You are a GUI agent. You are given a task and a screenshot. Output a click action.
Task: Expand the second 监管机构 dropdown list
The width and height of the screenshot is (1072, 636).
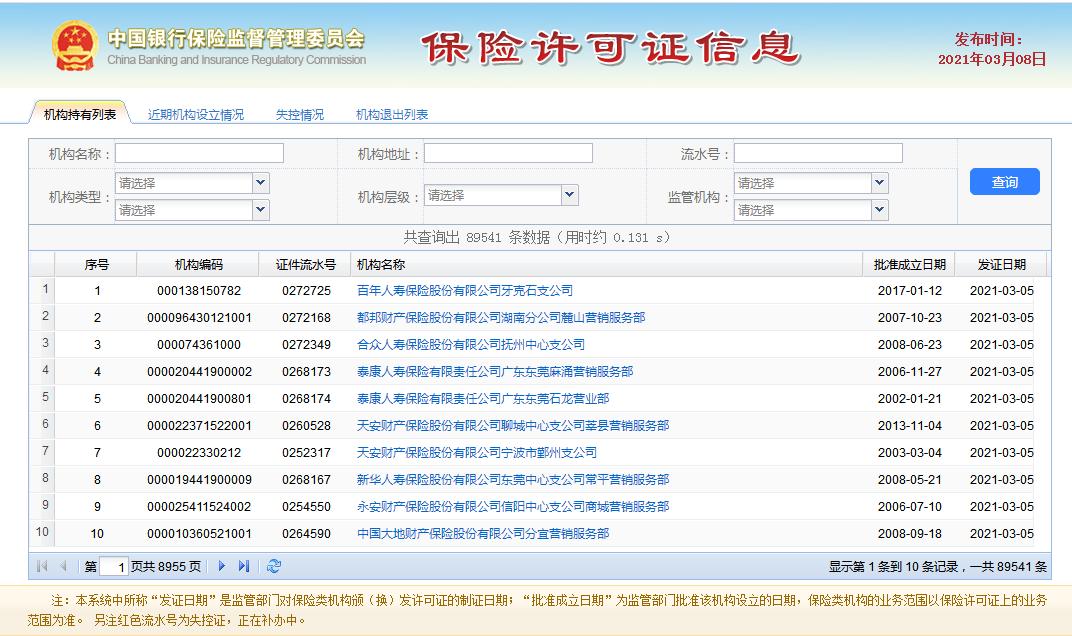[x=808, y=210]
